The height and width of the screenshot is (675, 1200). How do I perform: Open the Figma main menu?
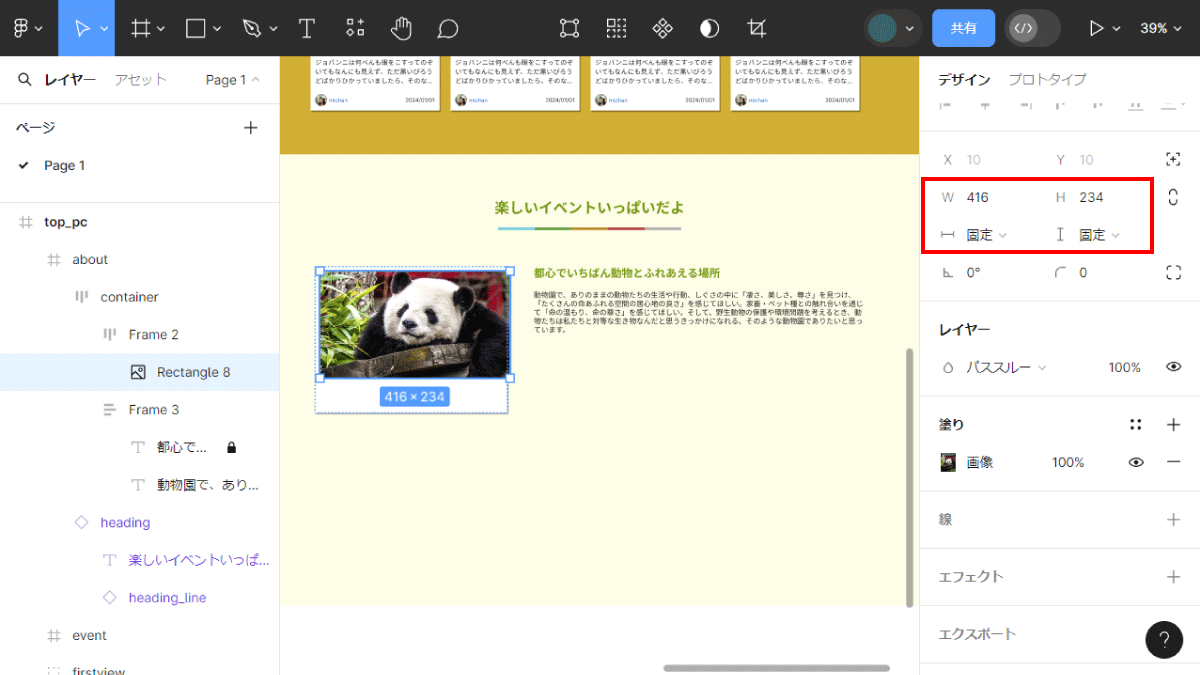point(21,28)
